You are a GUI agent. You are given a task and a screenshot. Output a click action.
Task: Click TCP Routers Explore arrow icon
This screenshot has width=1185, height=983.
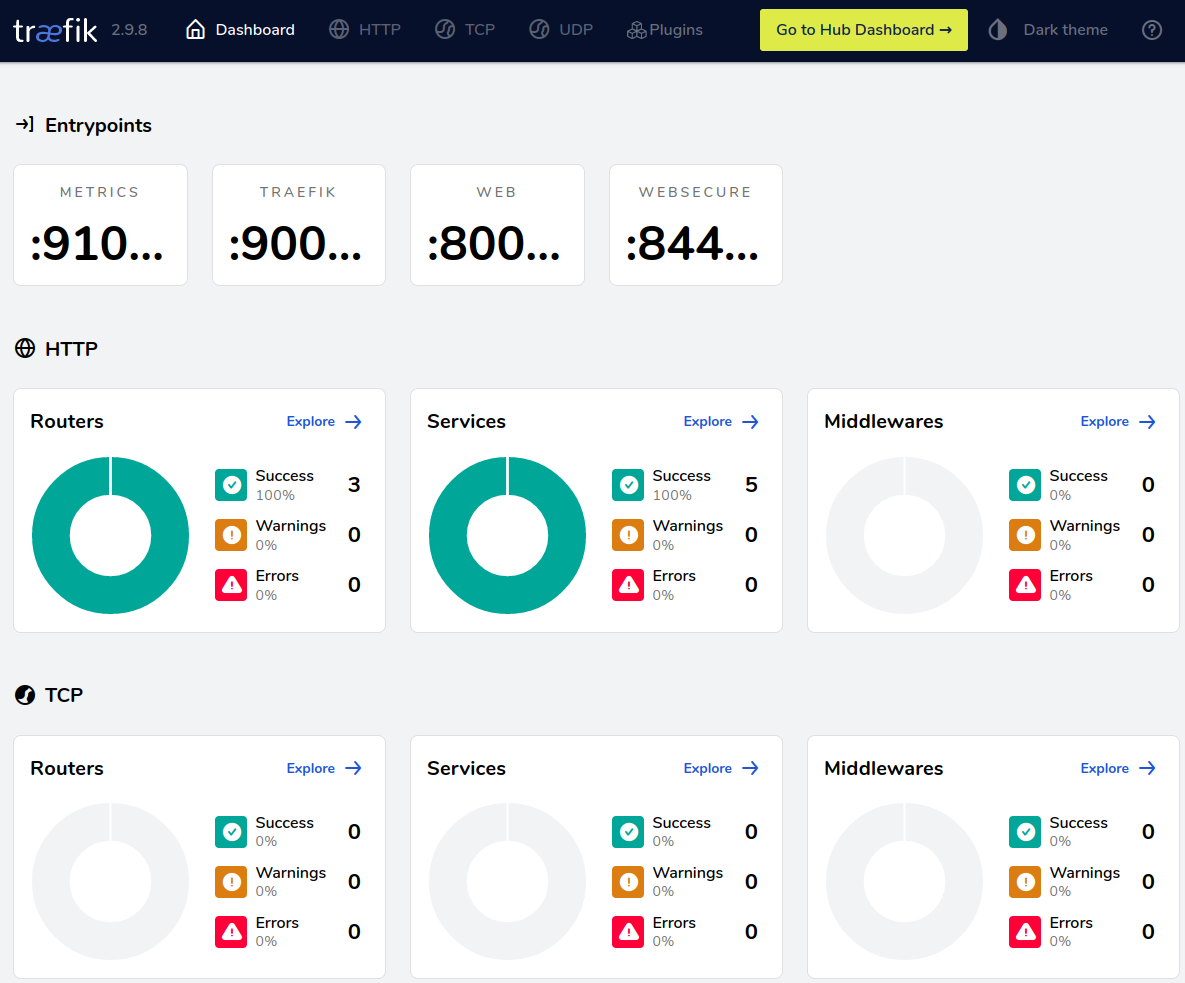pyautogui.click(x=354, y=768)
